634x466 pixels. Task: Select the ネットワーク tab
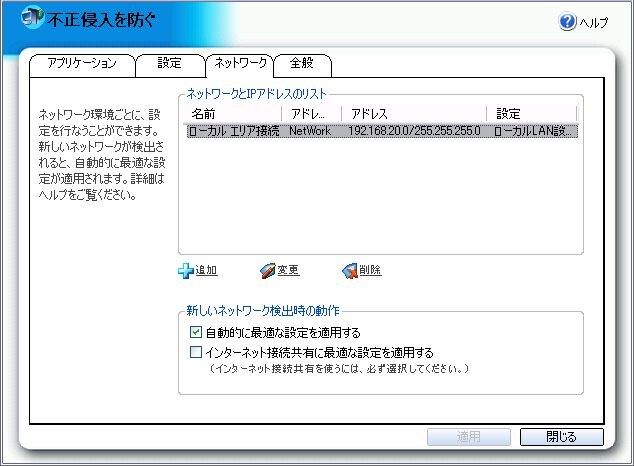(x=240, y=65)
